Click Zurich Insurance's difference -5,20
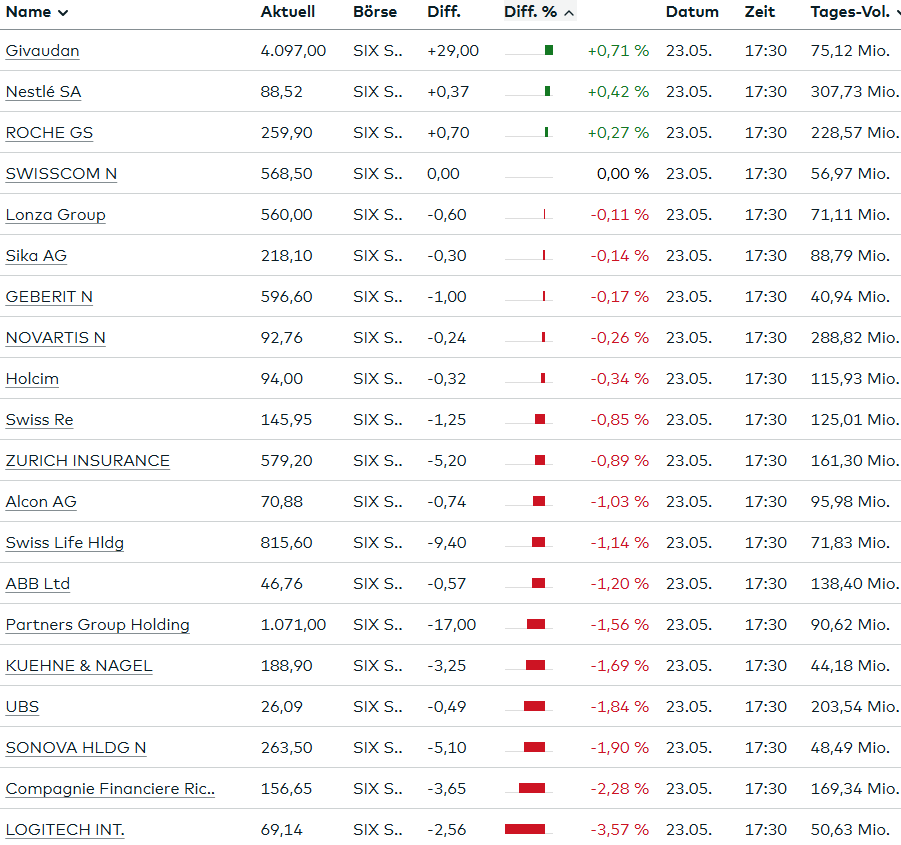 447,461
